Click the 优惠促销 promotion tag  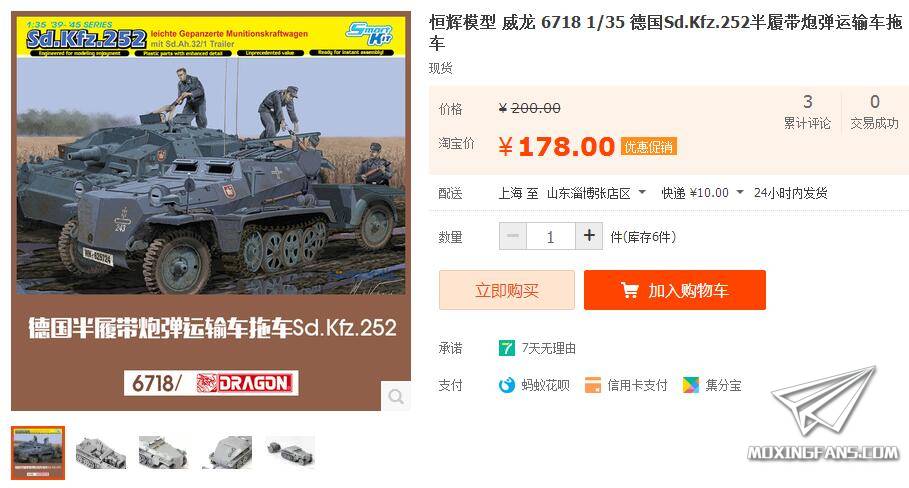[649, 147]
